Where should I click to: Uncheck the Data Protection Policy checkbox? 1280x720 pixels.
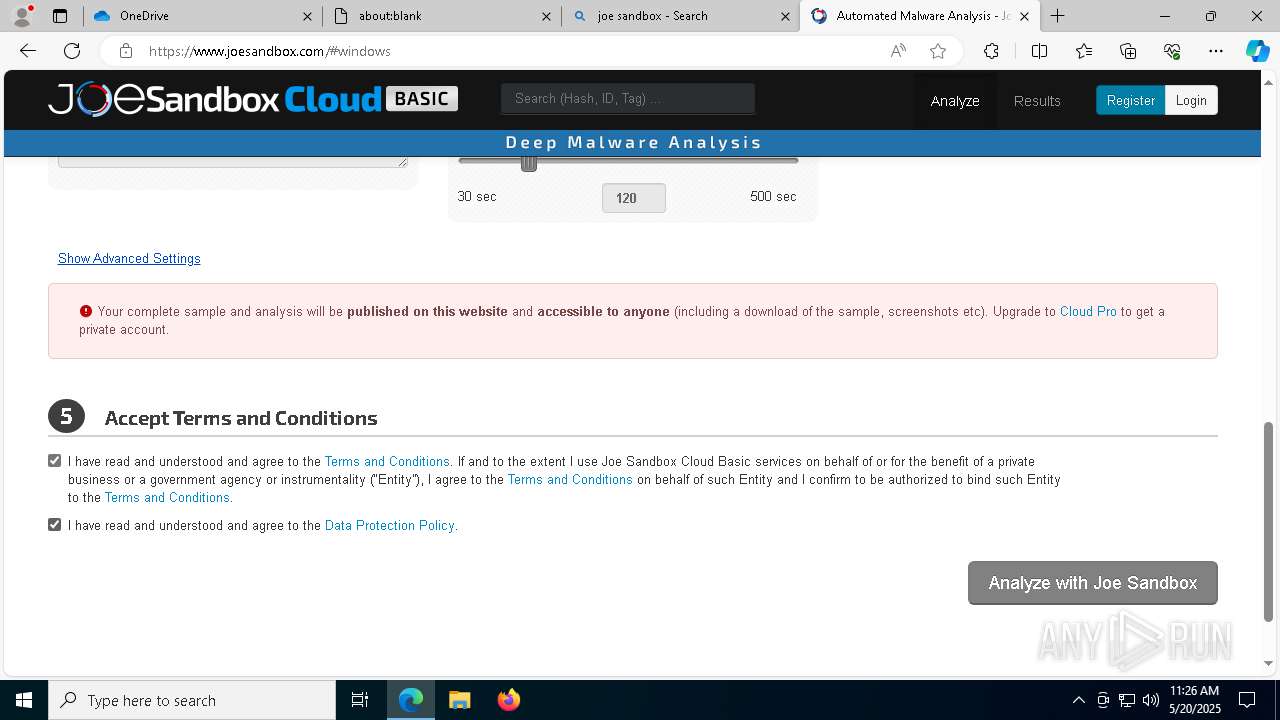54,525
